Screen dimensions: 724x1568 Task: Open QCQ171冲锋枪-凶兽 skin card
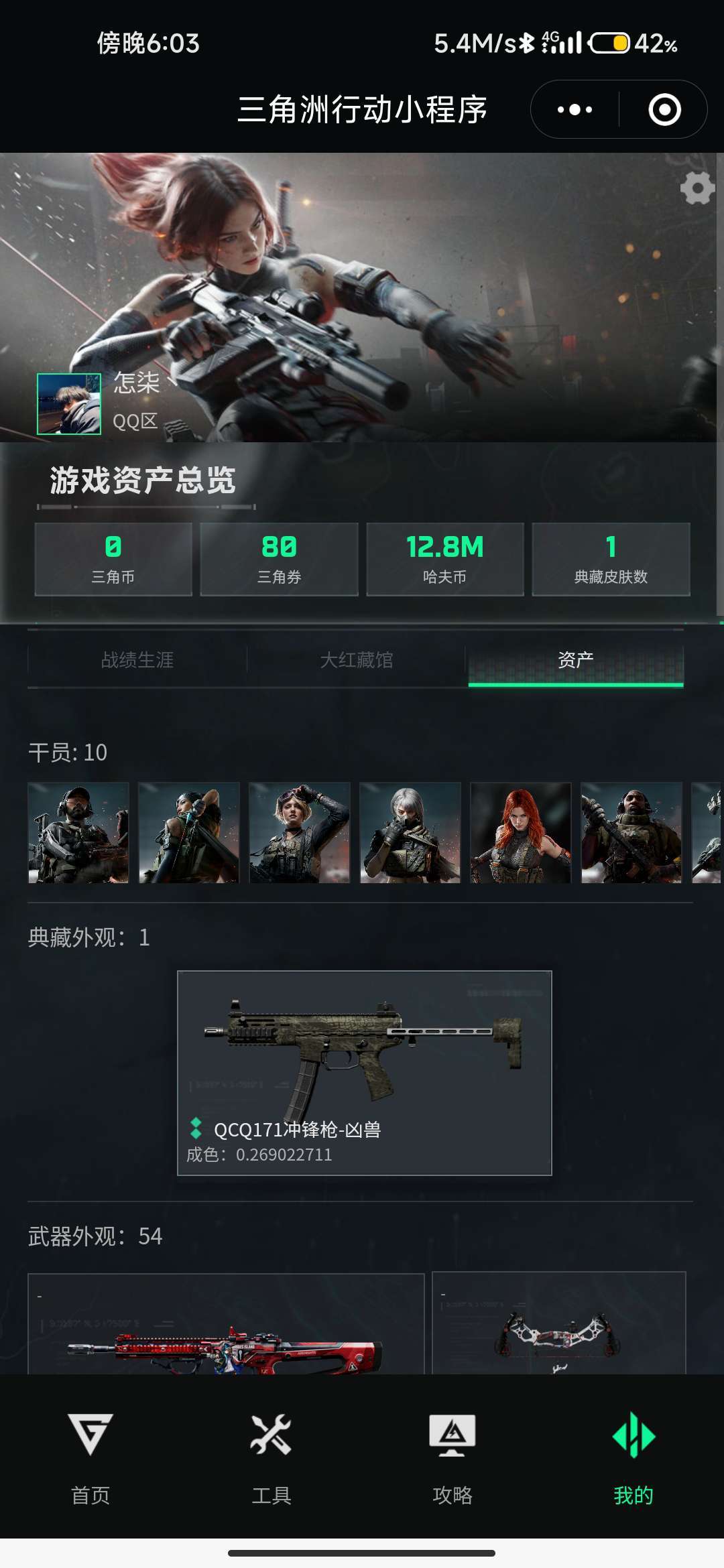(x=365, y=1073)
